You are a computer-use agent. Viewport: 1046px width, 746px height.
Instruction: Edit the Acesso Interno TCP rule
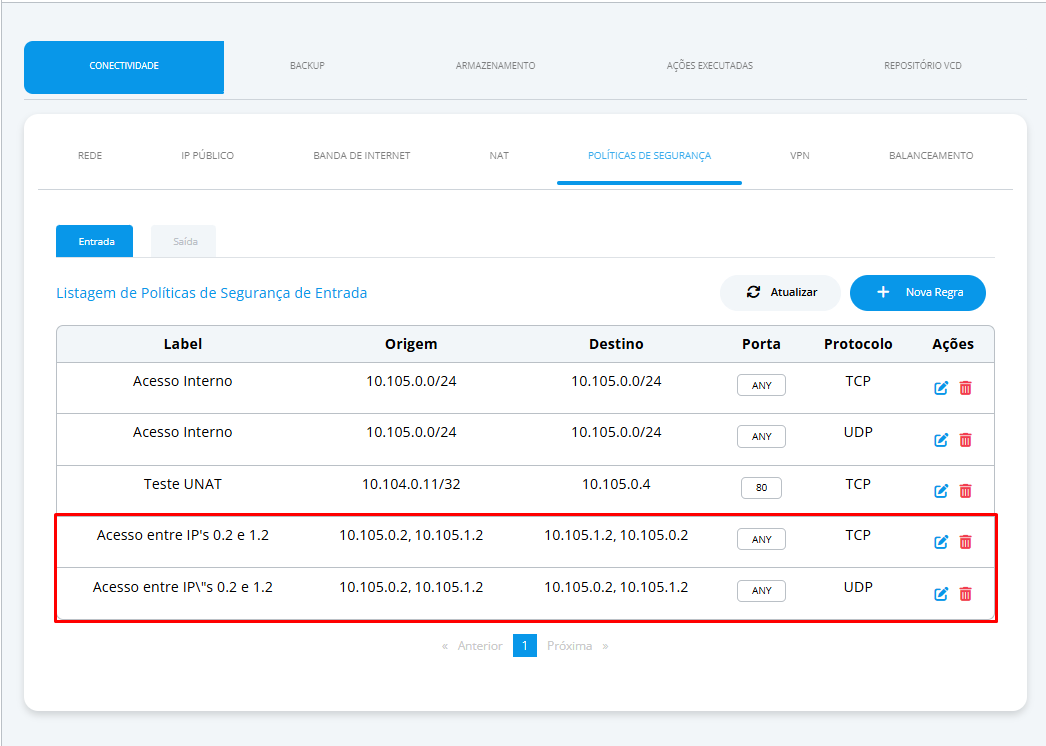pyautogui.click(x=941, y=388)
